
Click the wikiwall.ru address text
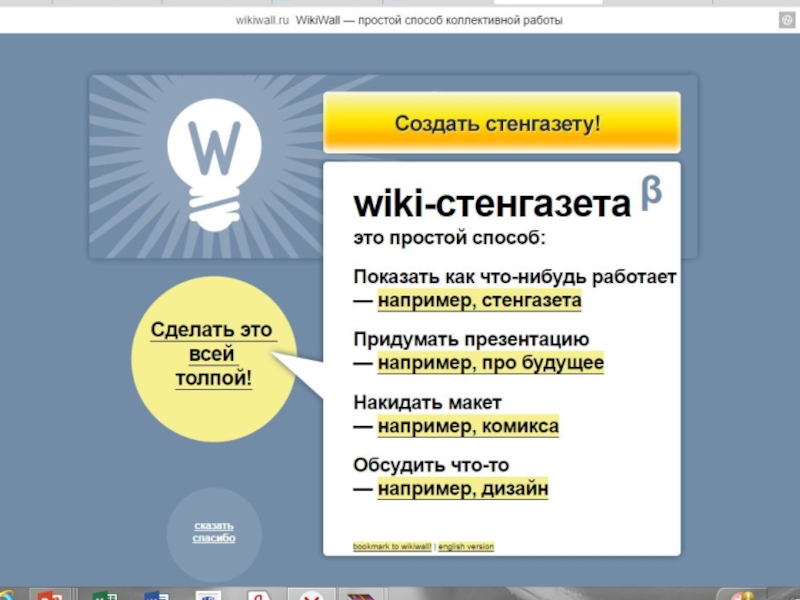tap(262, 20)
